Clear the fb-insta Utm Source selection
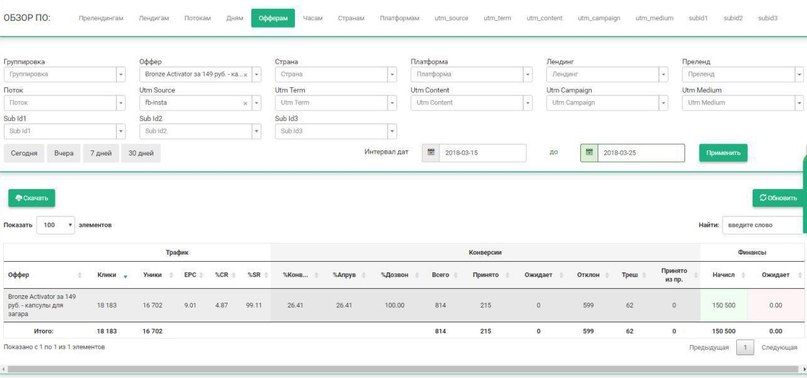Screen dimensions: 807x378 click(x=245, y=103)
